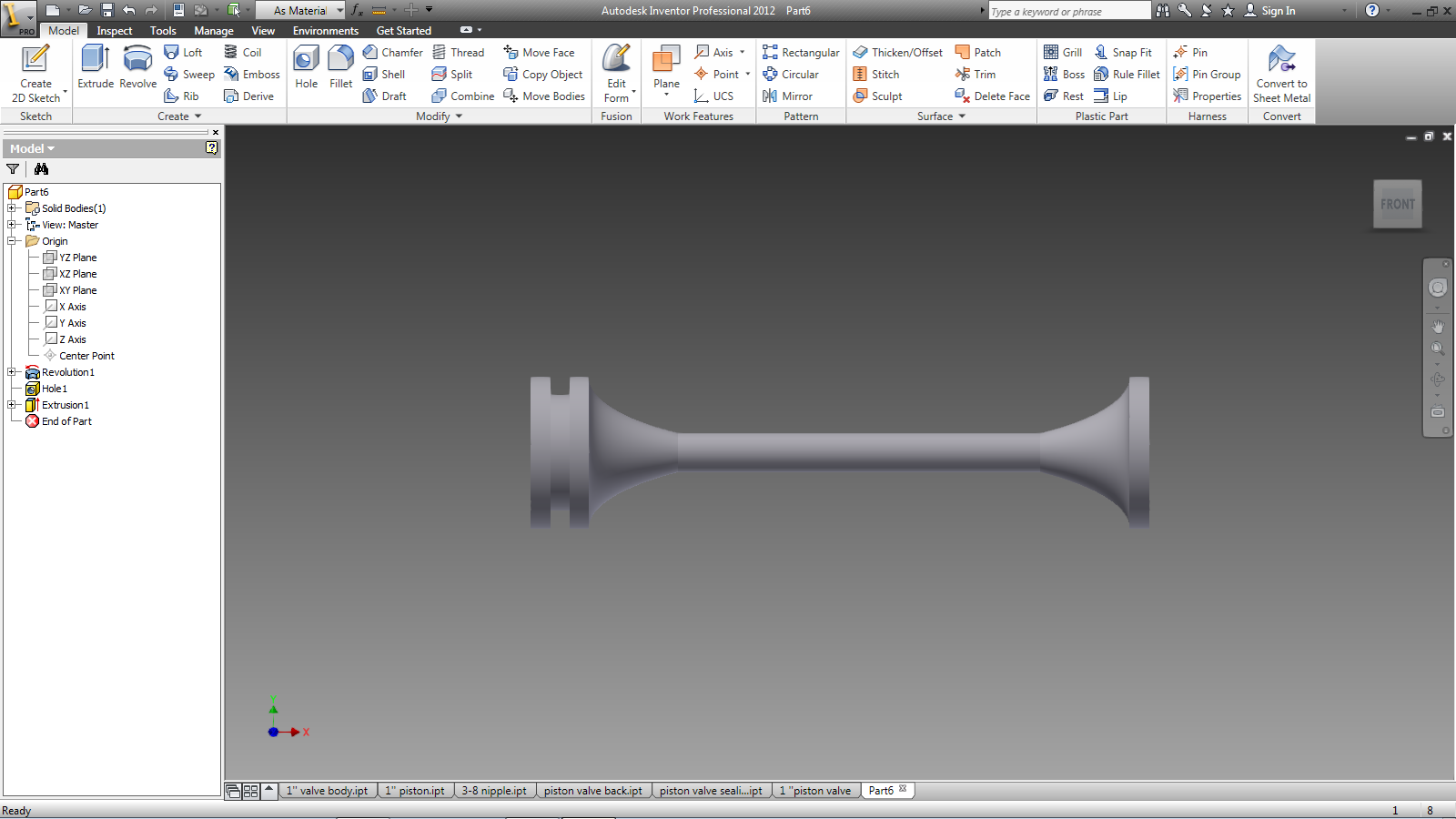1456x819 pixels.
Task: Open the Convert to Sheet Metal tool
Action: (1281, 73)
